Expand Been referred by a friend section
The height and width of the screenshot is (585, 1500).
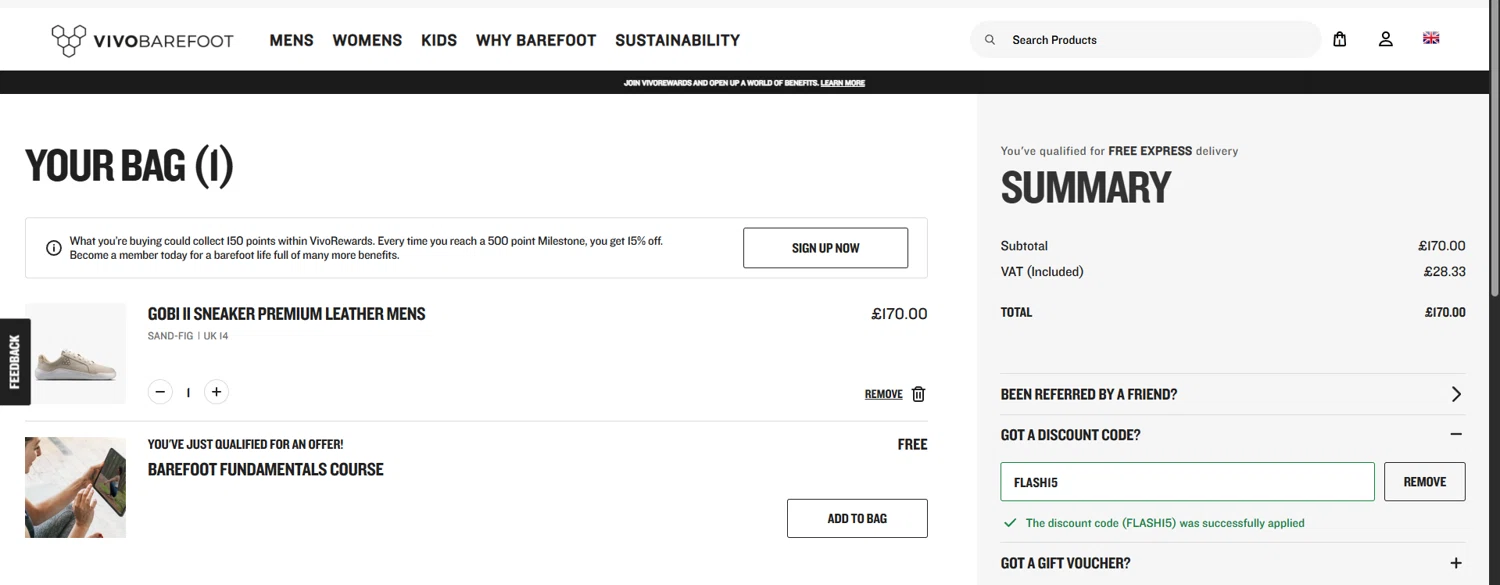[1233, 394]
